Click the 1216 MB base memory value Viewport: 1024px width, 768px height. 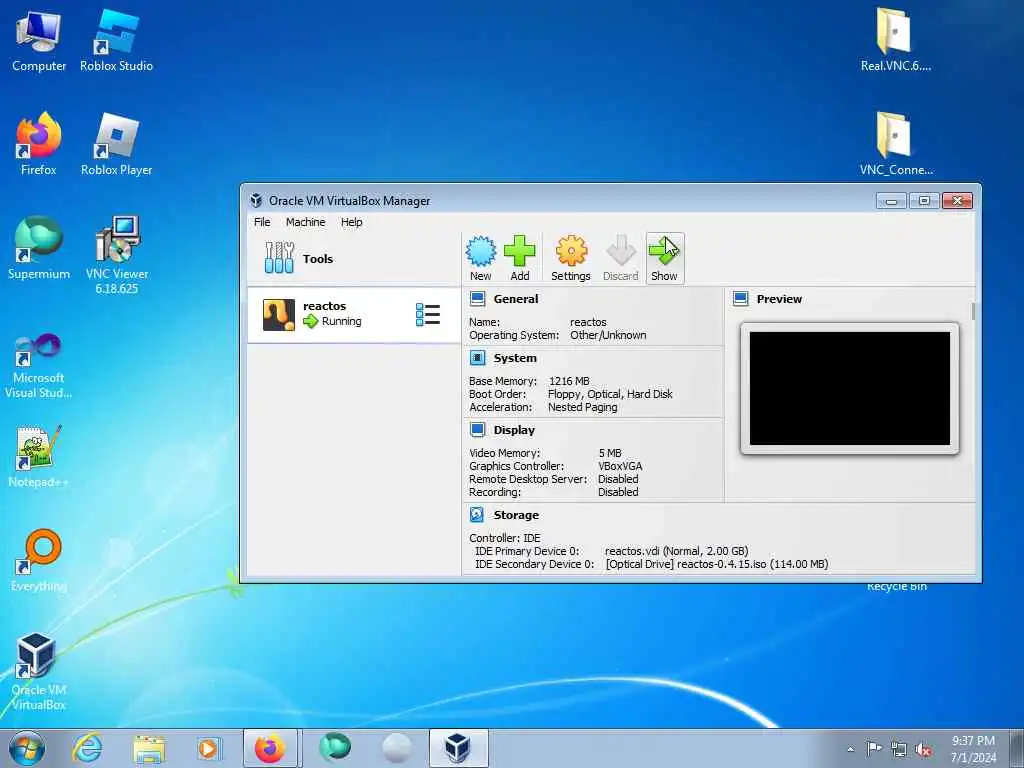(569, 381)
